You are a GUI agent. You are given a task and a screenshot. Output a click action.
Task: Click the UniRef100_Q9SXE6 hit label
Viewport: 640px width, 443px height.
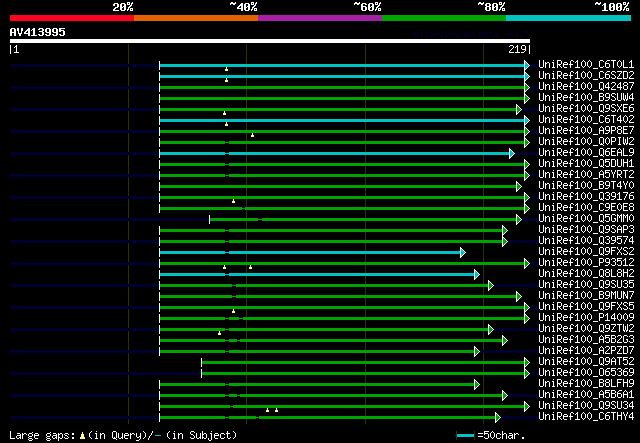[586, 109]
